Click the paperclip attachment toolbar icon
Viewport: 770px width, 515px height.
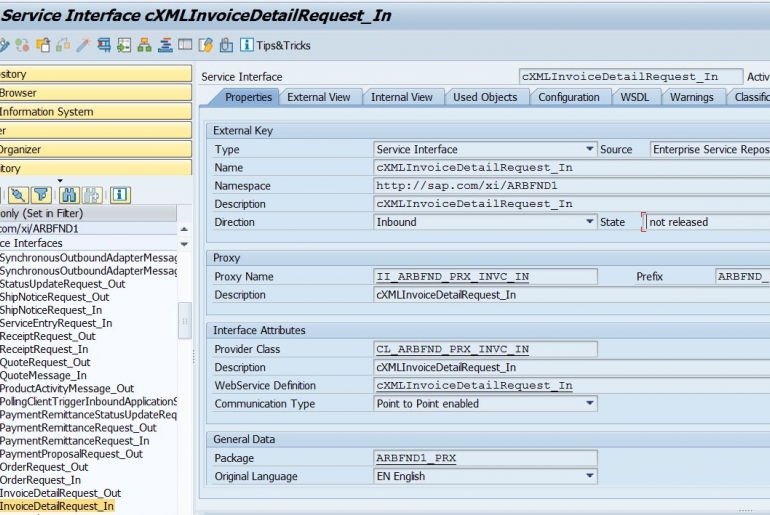click(226, 45)
